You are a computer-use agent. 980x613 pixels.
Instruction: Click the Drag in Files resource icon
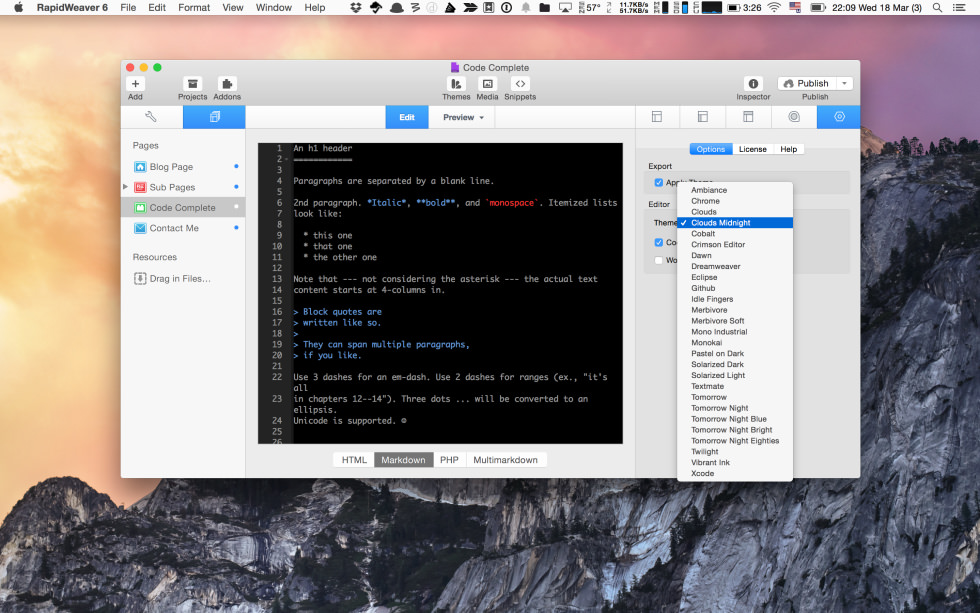click(140, 279)
